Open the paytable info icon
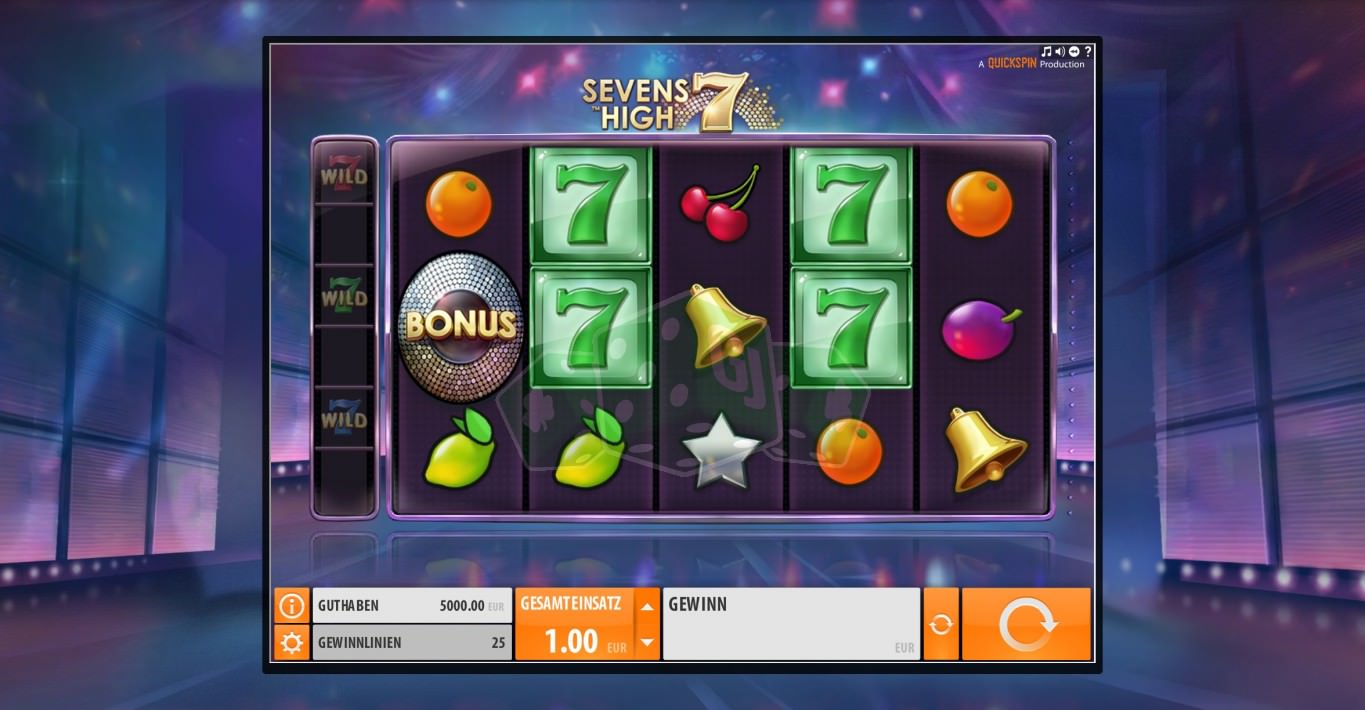This screenshot has height=710, width=1365. [292, 605]
